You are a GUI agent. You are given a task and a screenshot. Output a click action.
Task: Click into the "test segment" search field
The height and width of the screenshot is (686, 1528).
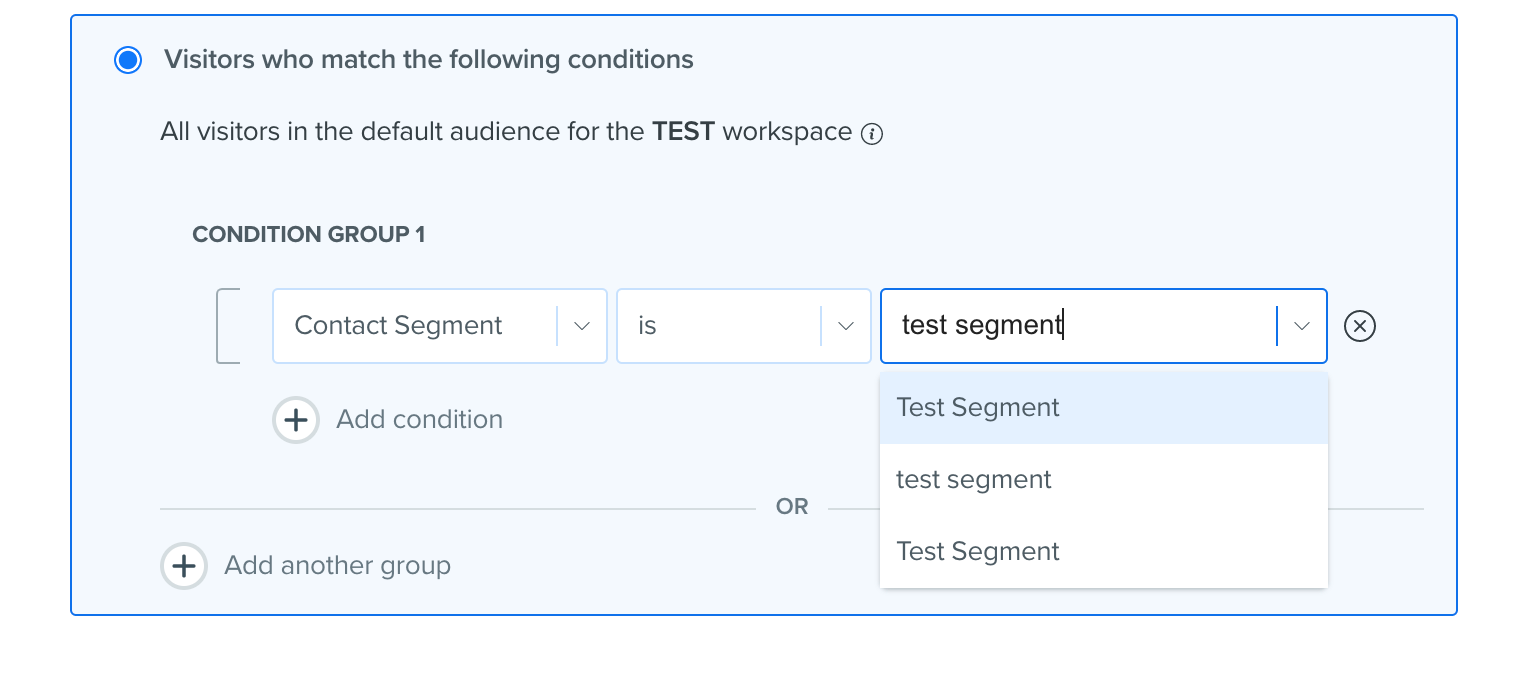tap(1078, 326)
